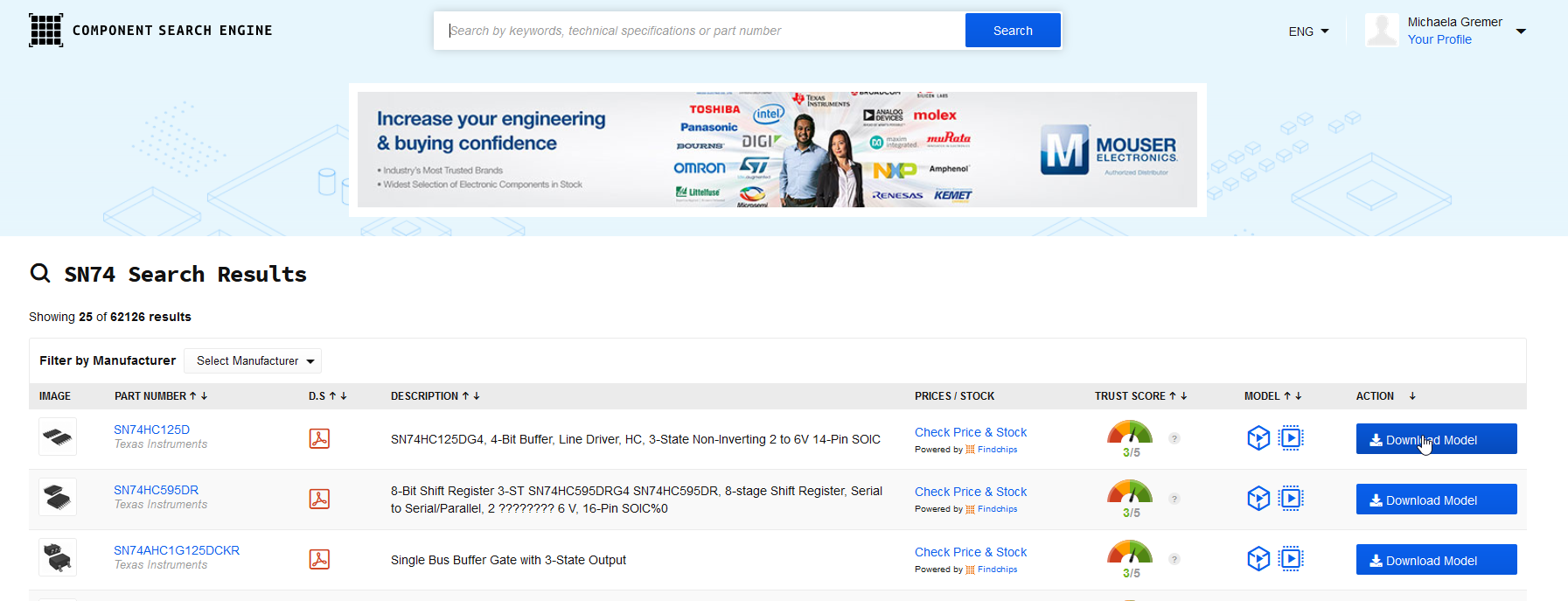Click Download Model for SN74HC595DR
Image resolution: width=1568 pixels, height=601 pixels.
(x=1436, y=500)
